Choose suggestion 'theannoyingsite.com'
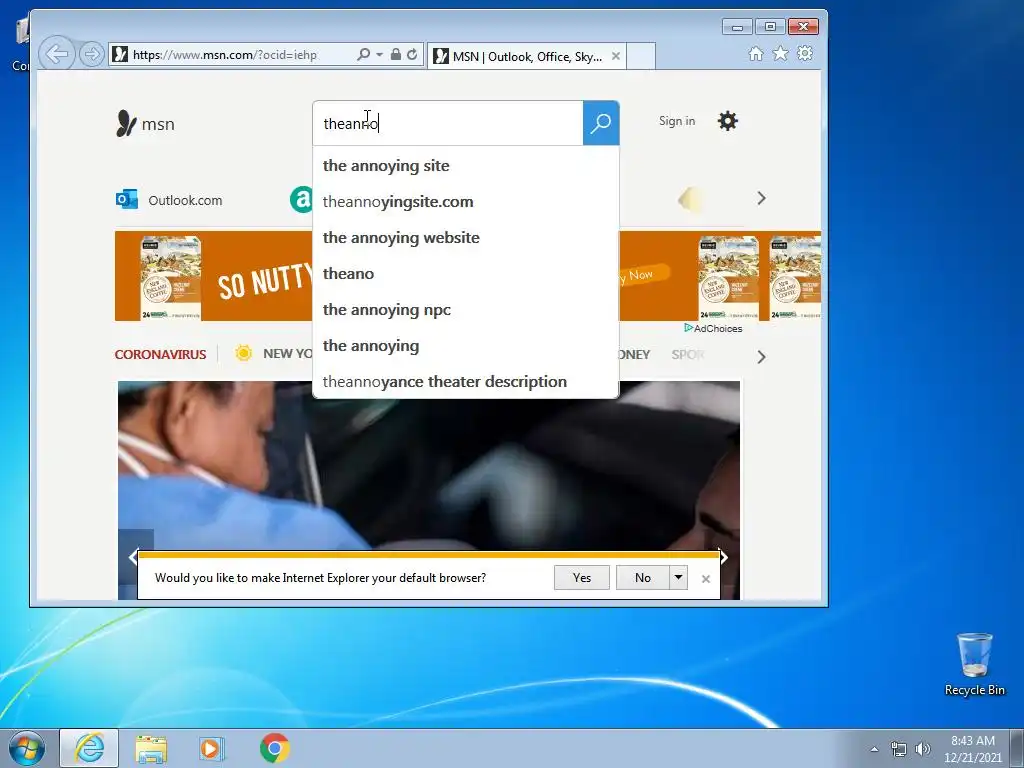The width and height of the screenshot is (1024, 768). click(x=466, y=202)
